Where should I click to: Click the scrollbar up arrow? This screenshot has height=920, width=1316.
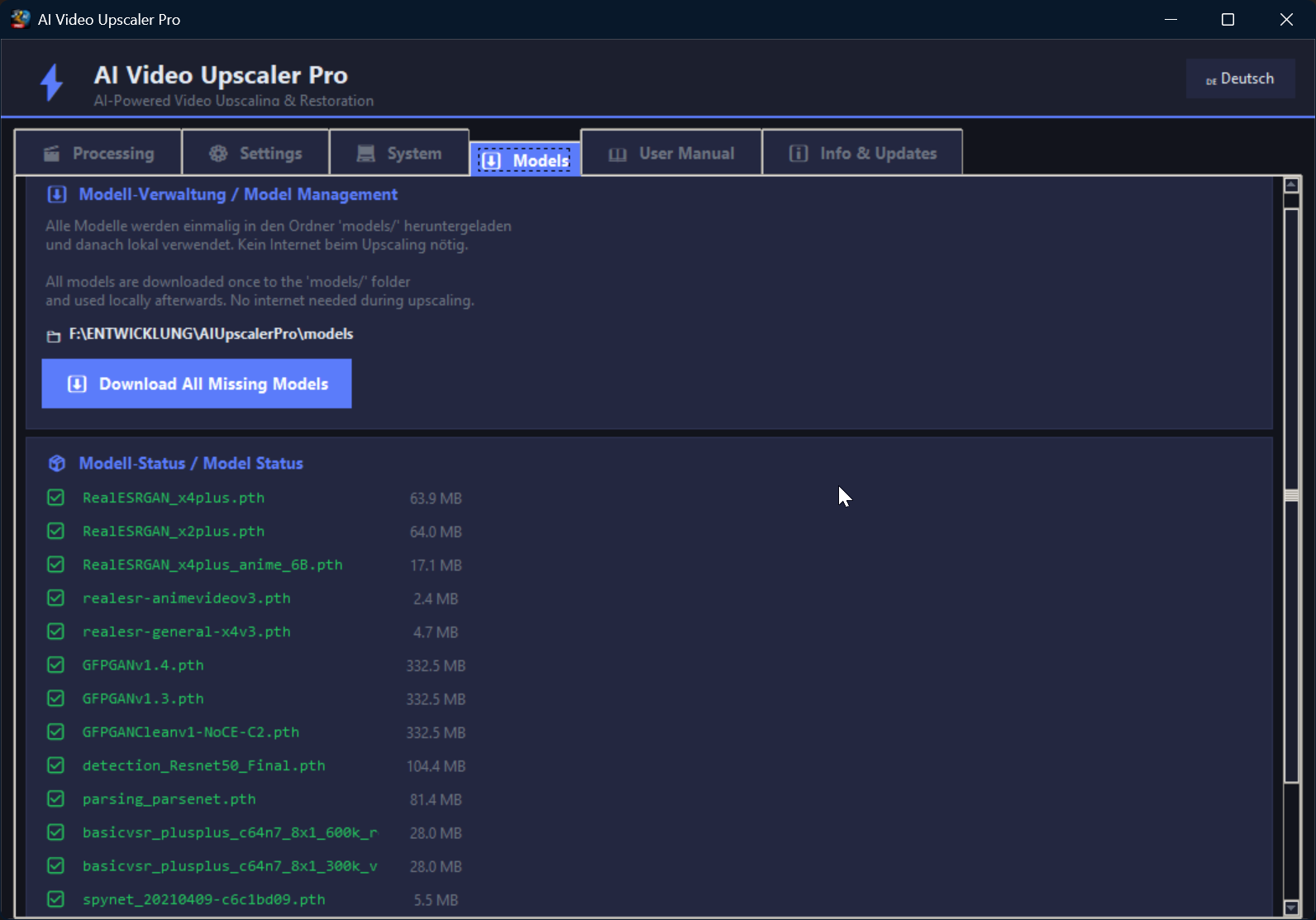1291,185
